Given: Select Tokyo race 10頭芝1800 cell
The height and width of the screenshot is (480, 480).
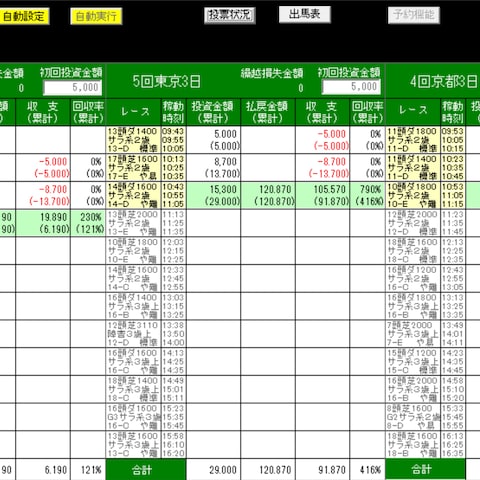Looking at the screenshot, I should [x=133, y=250].
